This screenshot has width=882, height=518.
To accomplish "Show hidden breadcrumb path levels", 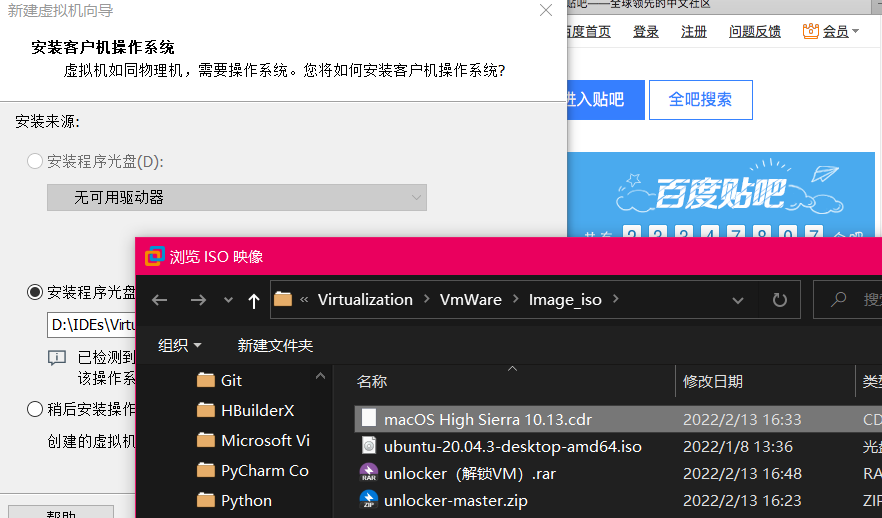I will pyautogui.click(x=304, y=300).
